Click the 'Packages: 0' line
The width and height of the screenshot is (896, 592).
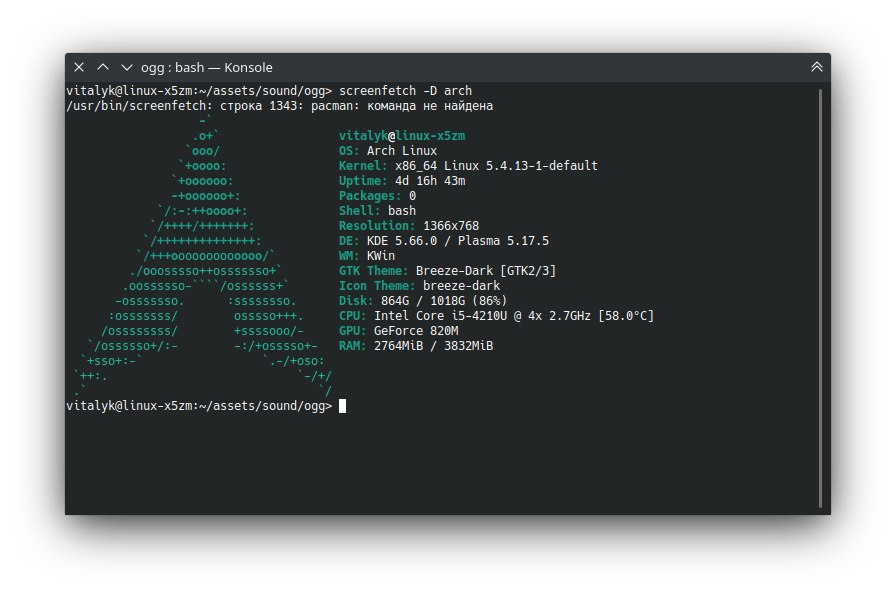pos(377,196)
